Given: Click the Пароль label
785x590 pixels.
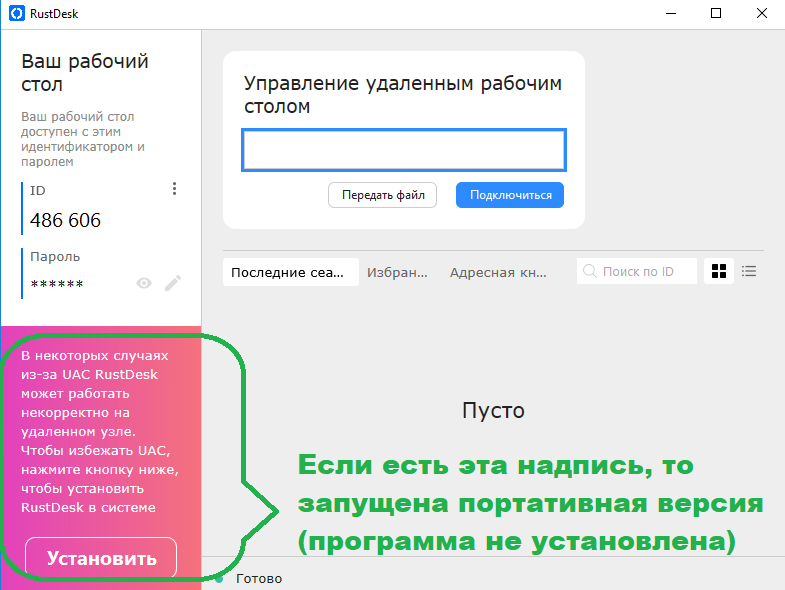Looking at the screenshot, I should 55,256.
